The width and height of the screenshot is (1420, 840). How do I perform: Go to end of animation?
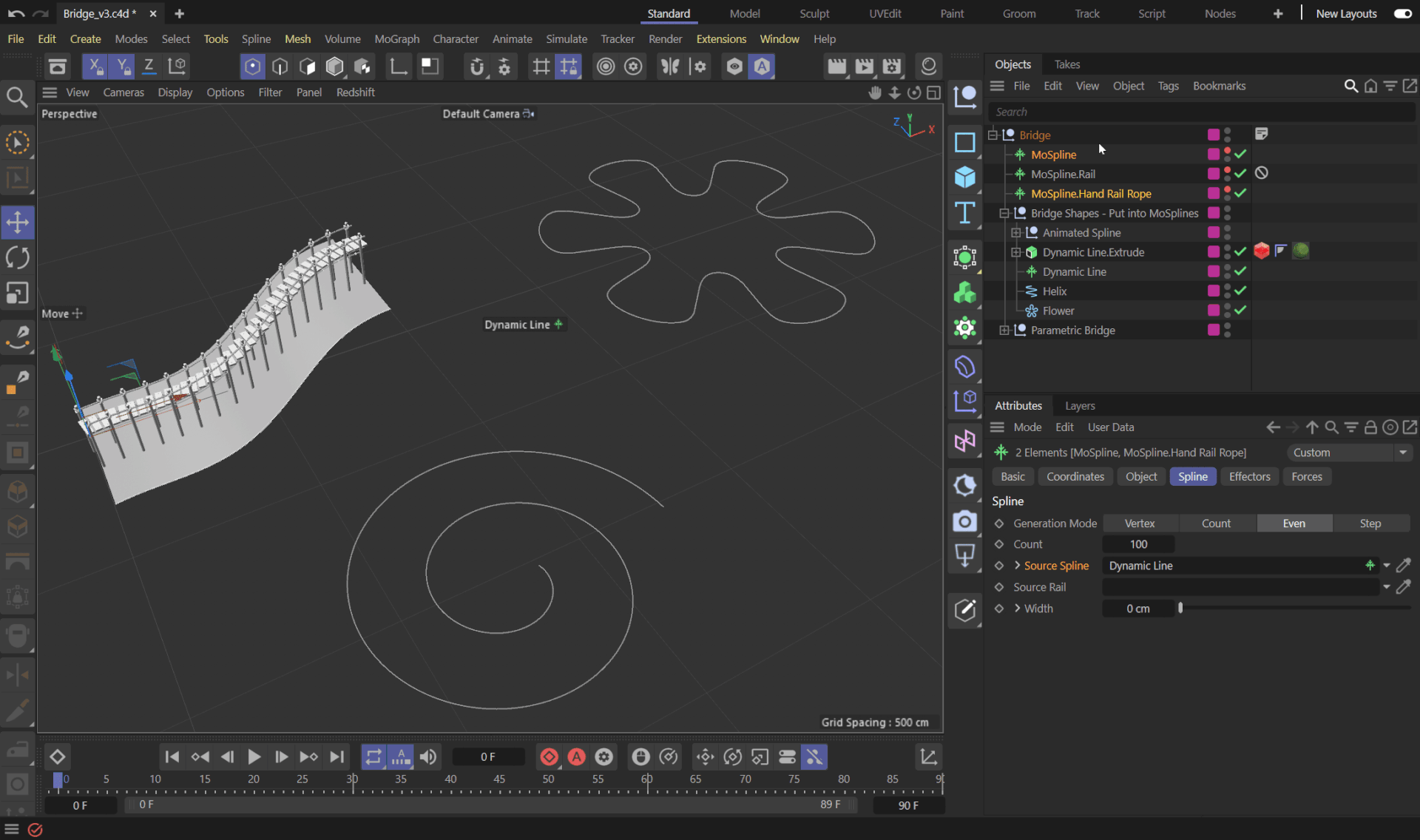pyautogui.click(x=337, y=756)
